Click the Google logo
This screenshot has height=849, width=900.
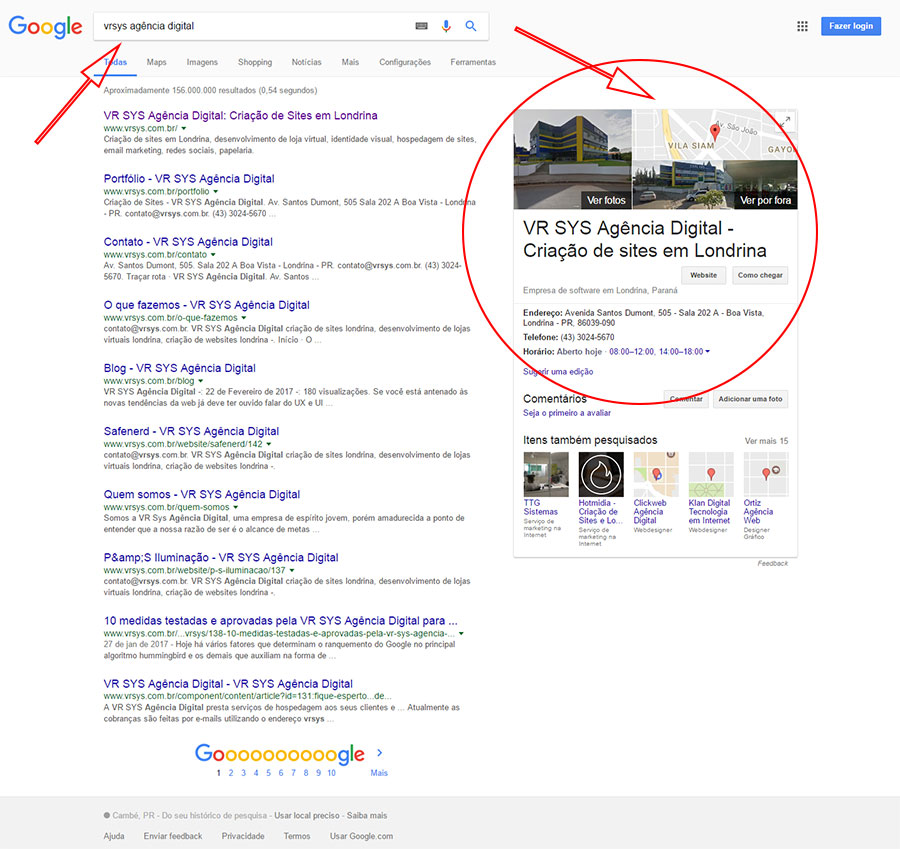[45, 26]
